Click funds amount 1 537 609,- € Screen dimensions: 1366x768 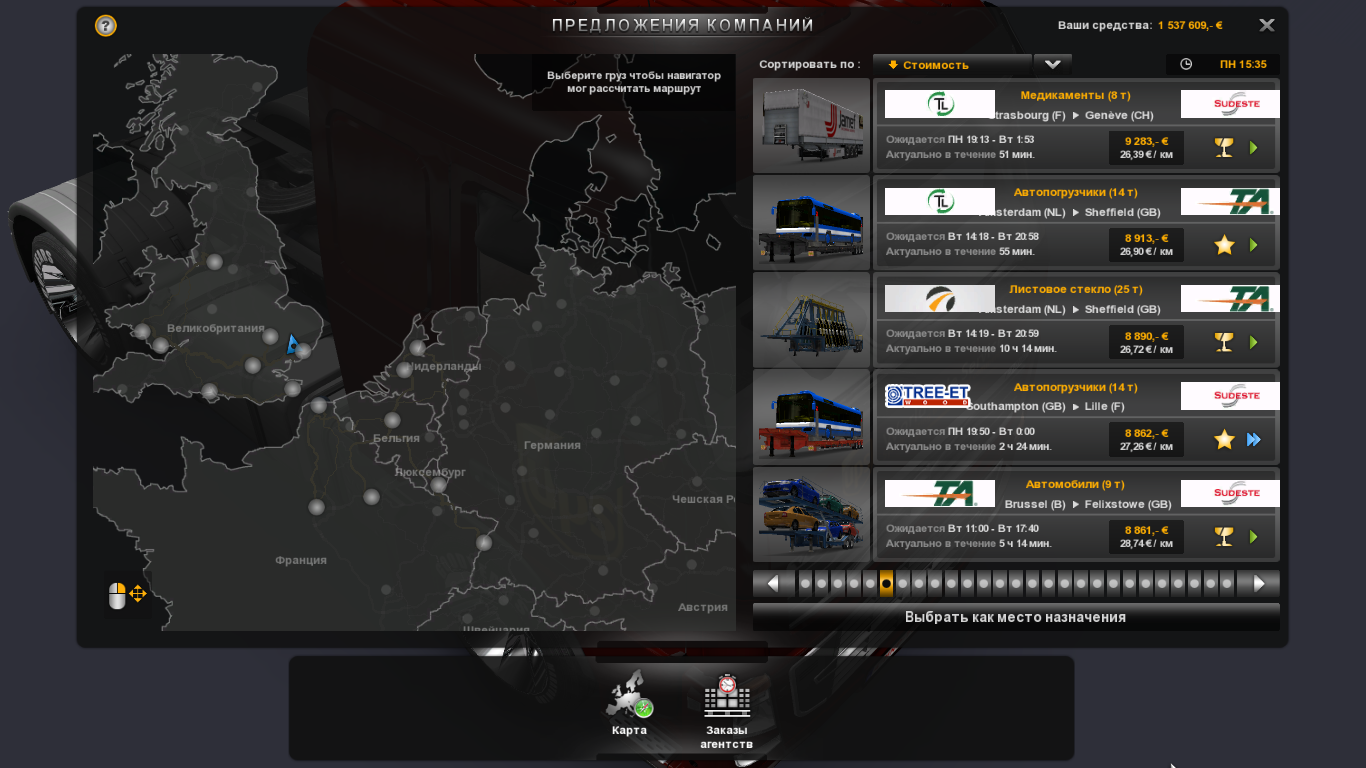coord(1190,26)
